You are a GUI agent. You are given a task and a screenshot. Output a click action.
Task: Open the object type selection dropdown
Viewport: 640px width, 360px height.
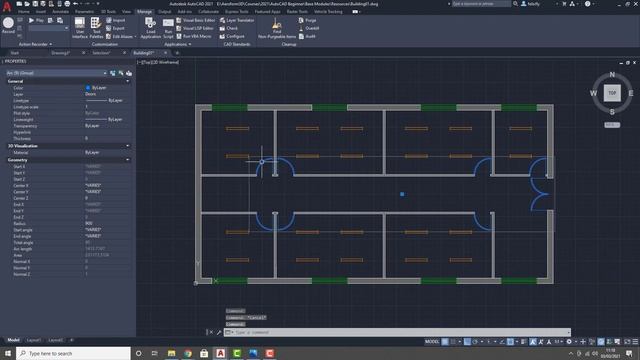coord(56,73)
